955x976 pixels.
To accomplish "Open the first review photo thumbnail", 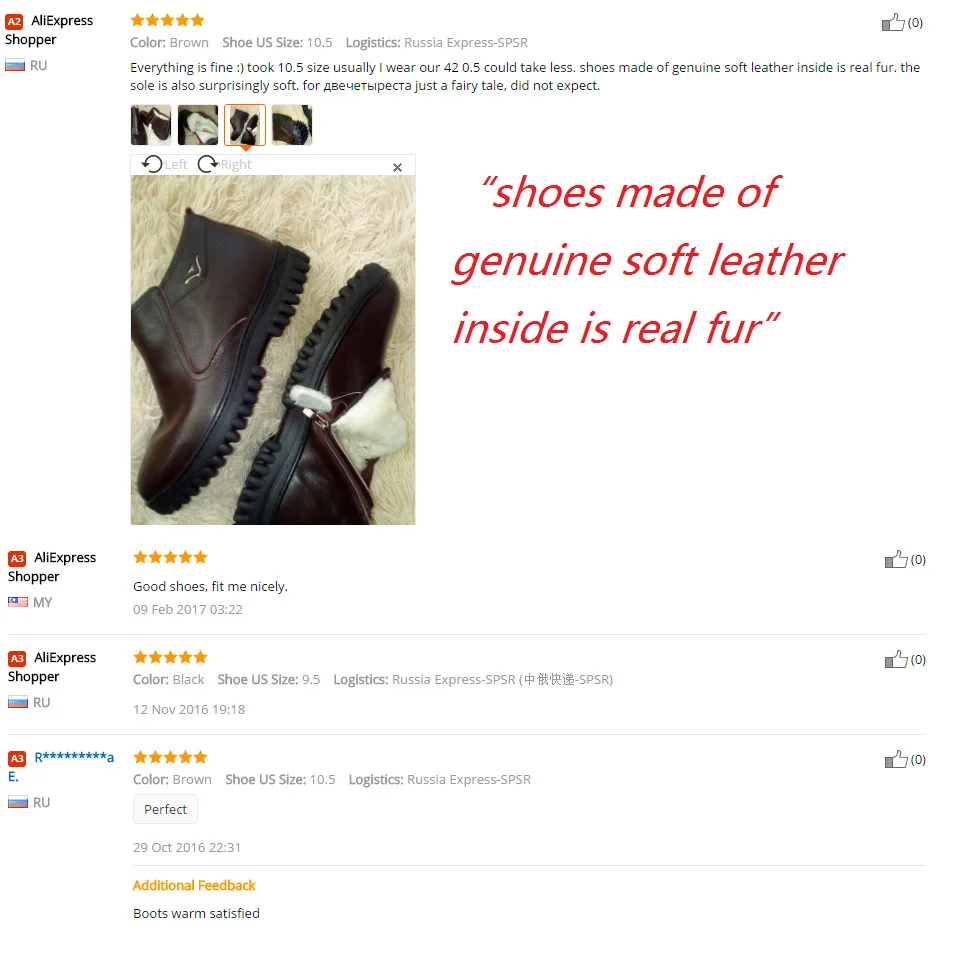I will point(151,125).
